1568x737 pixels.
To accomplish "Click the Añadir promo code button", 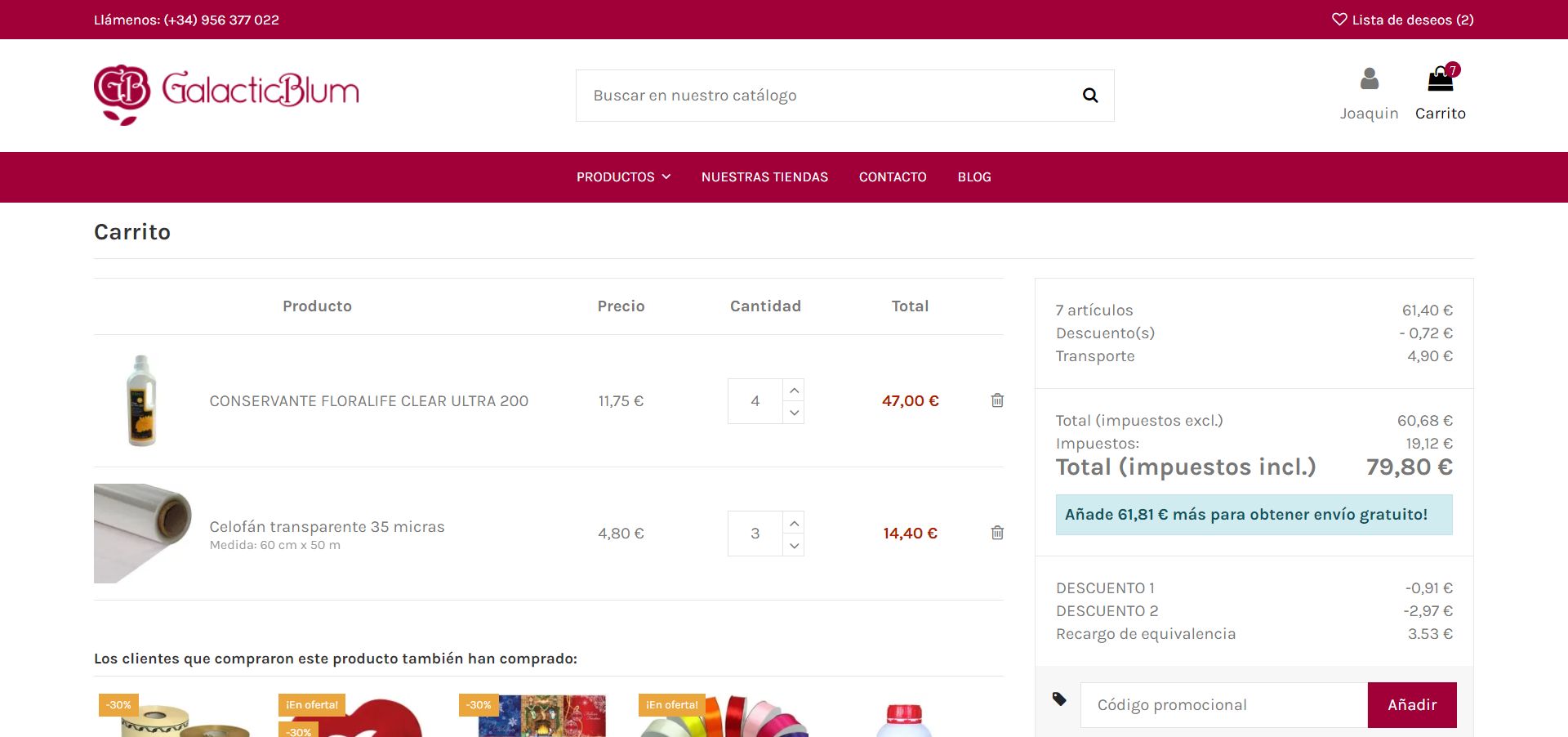I will (x=1412, y=705).
